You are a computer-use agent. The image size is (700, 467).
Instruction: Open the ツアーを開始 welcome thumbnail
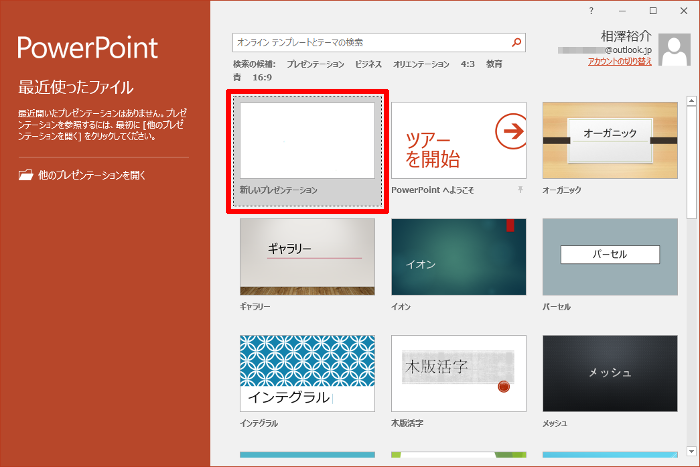(458, 141)
